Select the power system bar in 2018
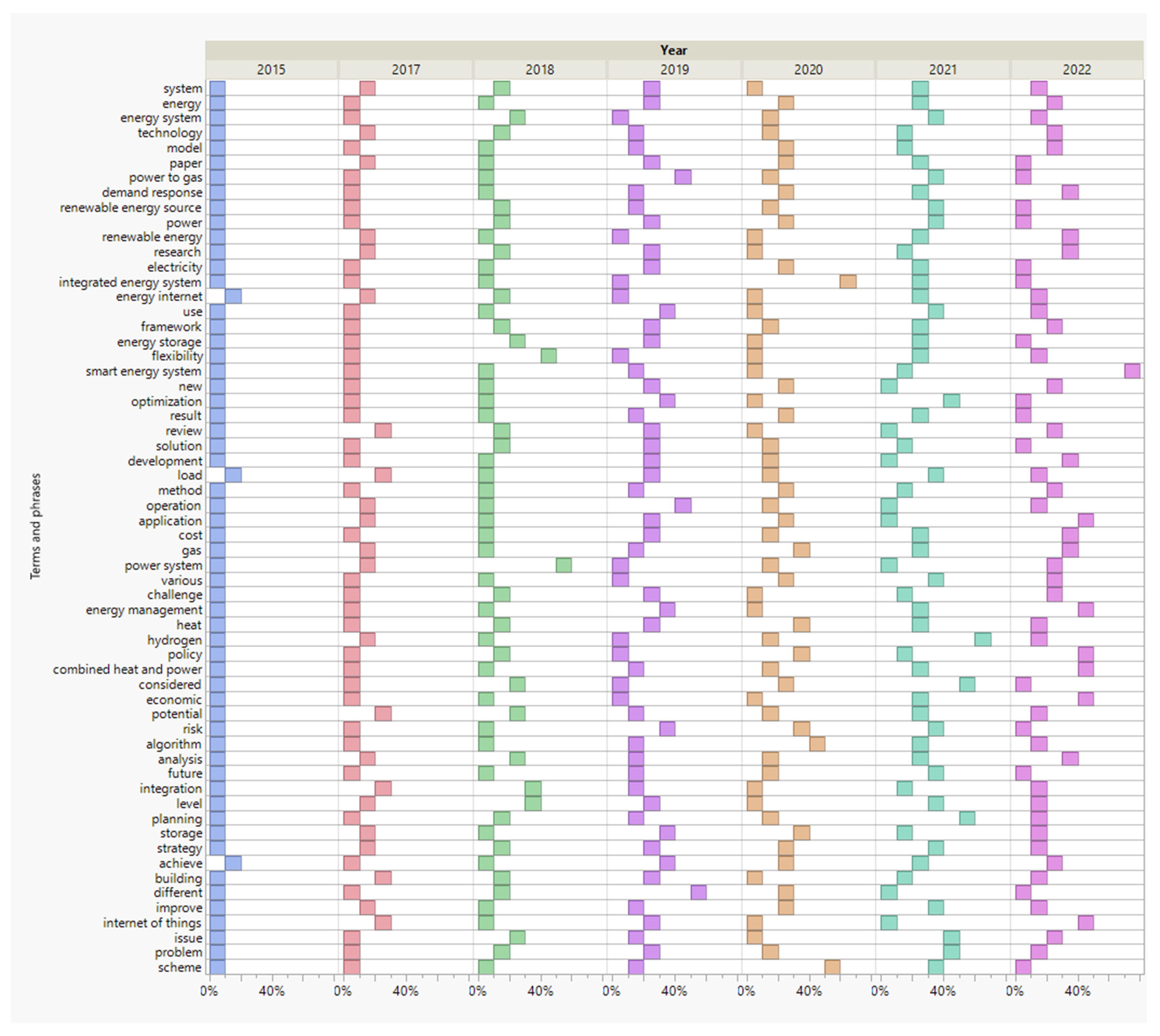1160x1036 pixels. pyautogui.click(x=563, y=565)
